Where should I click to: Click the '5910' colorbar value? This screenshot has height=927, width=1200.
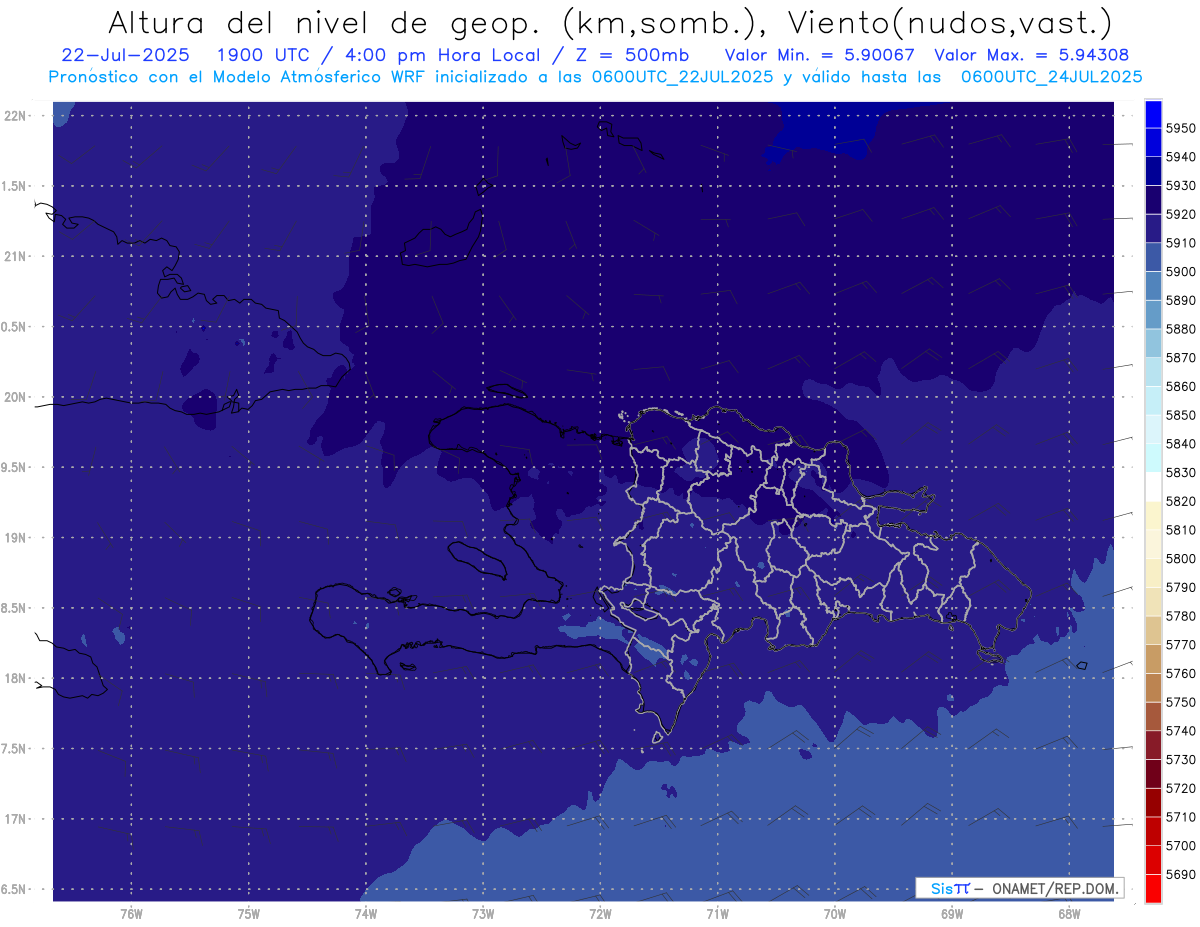(x=1180, y=243)
